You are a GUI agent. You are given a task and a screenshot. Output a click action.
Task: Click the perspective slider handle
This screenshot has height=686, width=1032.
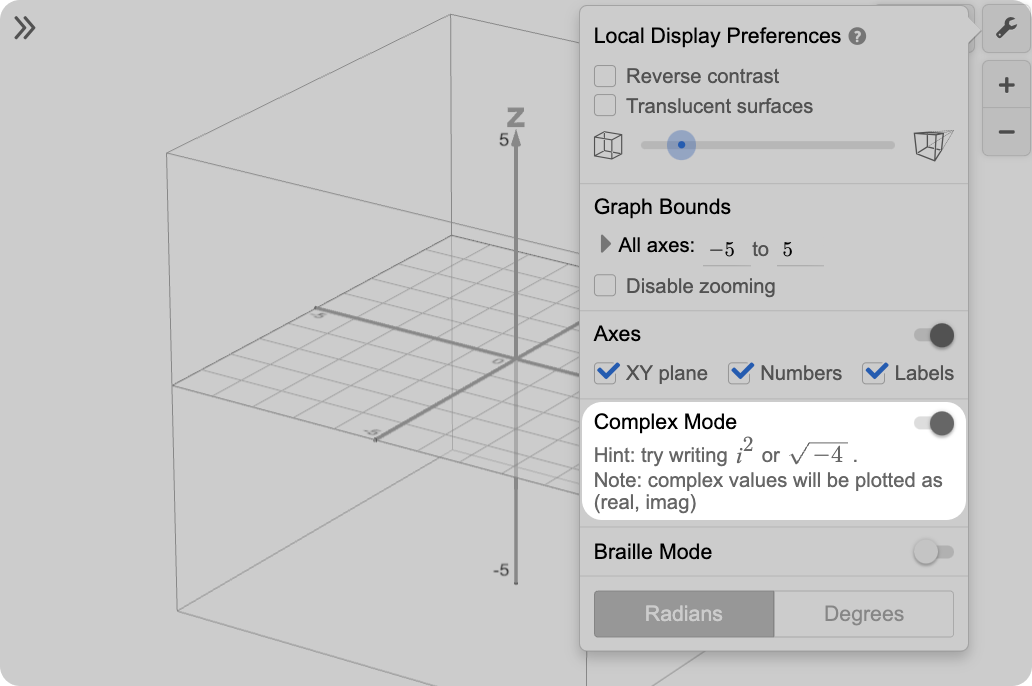tap(681, 145)
